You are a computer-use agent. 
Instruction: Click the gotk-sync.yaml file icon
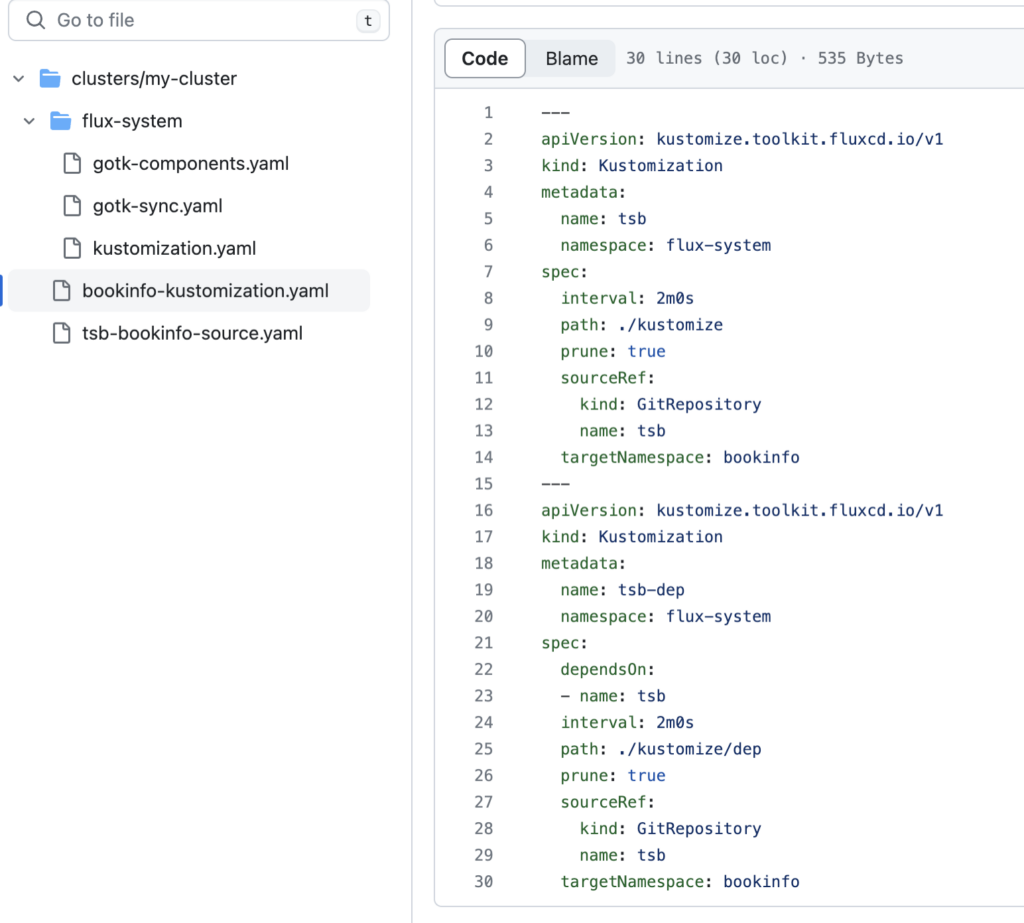(x=72, y=206)
